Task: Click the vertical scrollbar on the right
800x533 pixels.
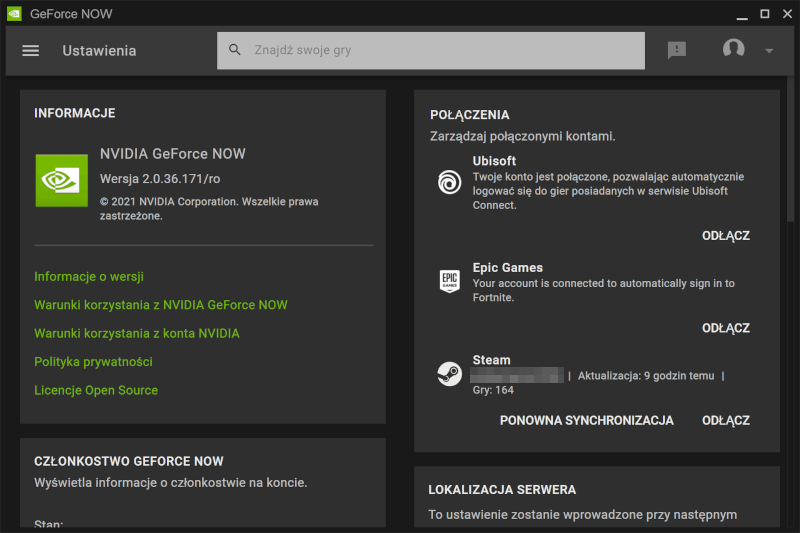Action: coord(790,148)
